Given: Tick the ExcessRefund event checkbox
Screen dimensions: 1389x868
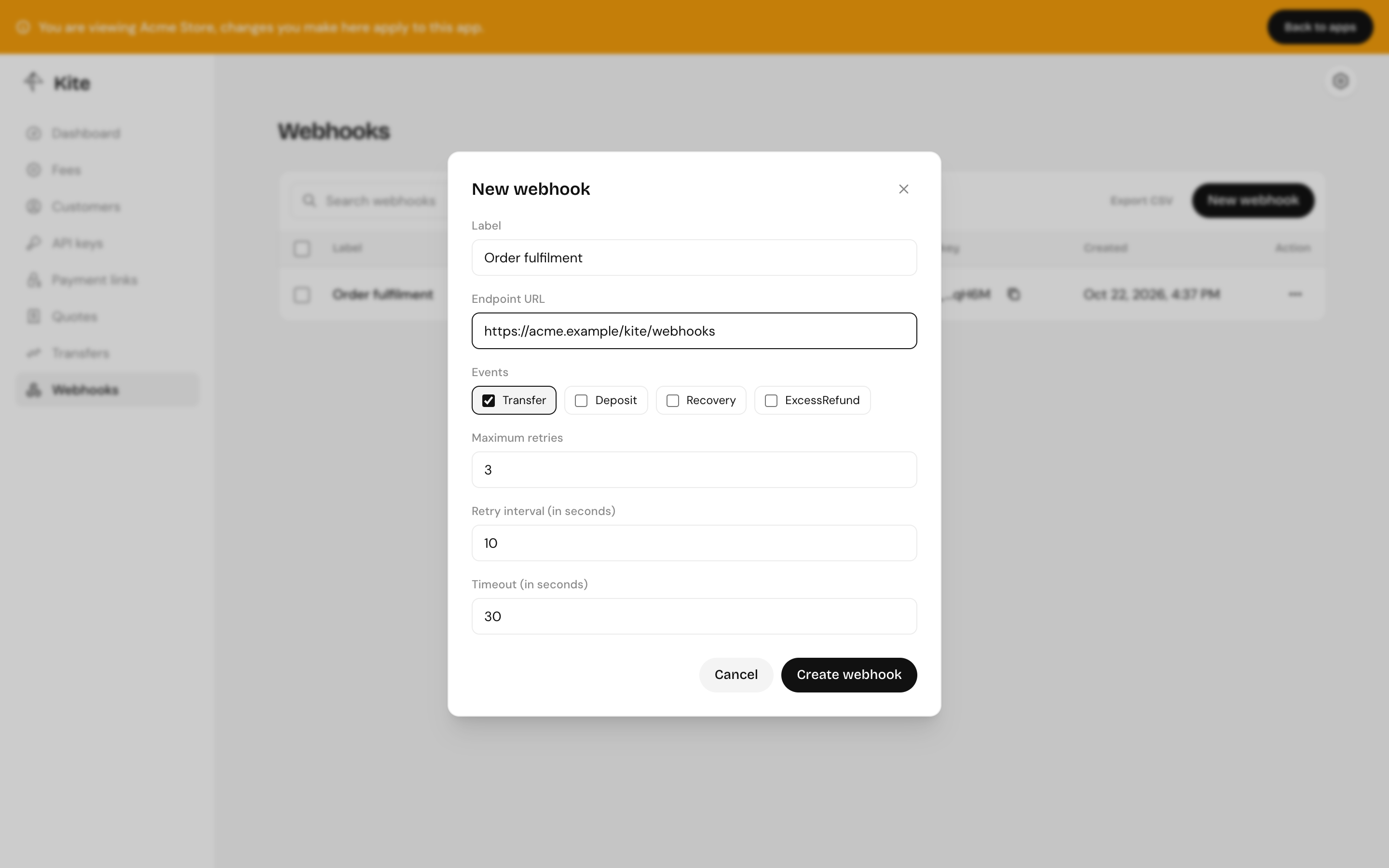Looking at the screenshot, I should pos(771,400).
